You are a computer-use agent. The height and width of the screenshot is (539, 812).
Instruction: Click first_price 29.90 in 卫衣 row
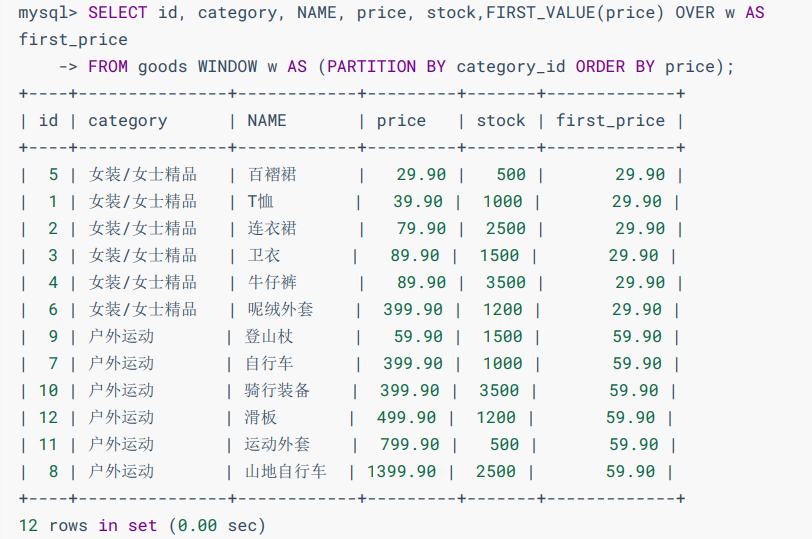(x=633, y=255)
